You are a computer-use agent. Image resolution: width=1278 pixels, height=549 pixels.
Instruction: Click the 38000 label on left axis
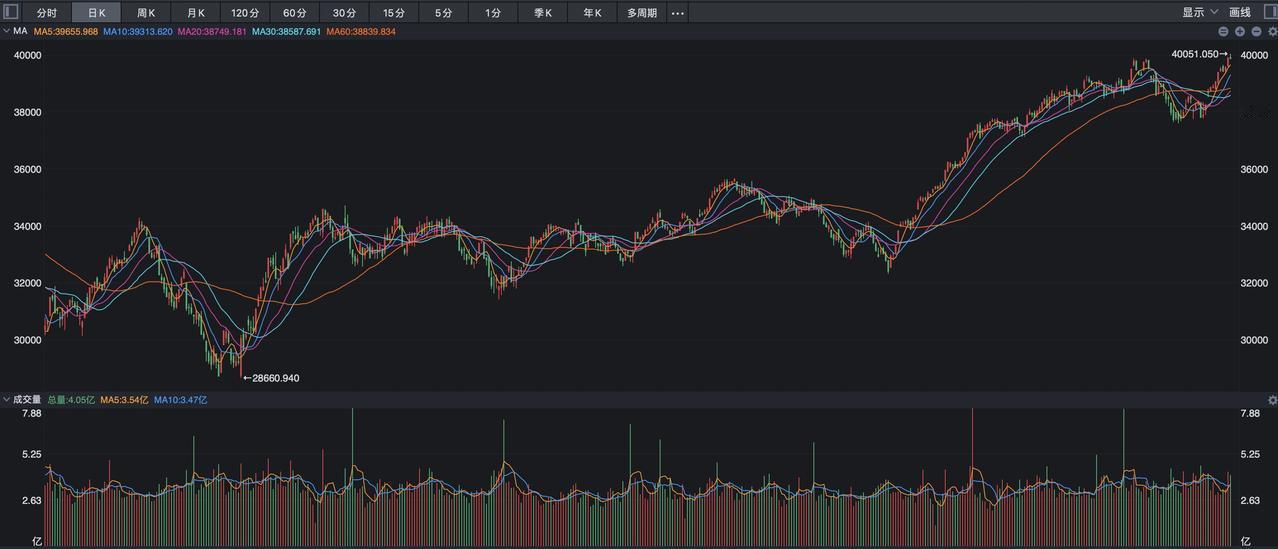pos(27,112)
